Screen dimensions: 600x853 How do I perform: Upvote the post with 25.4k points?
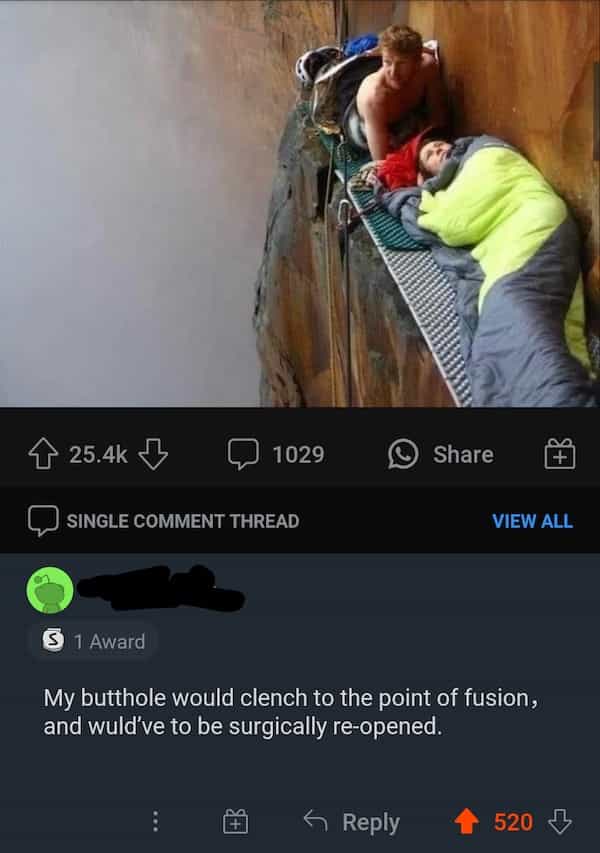click(43, 454)
